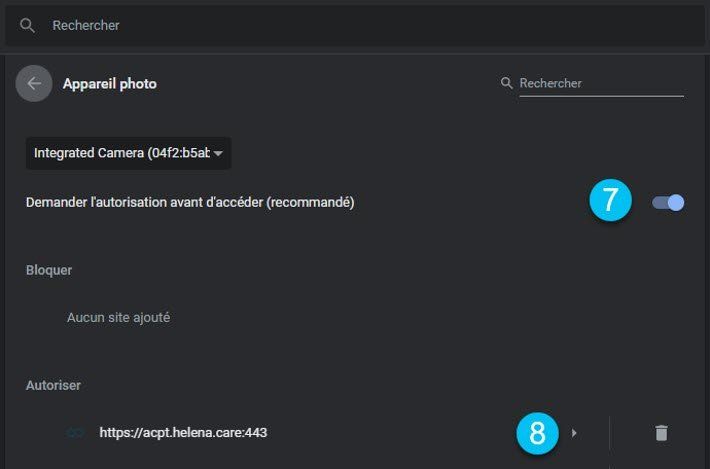The image size is (710, 469).
Task: Open the Integrated Camera device dropdown
Action: (129, 153)
